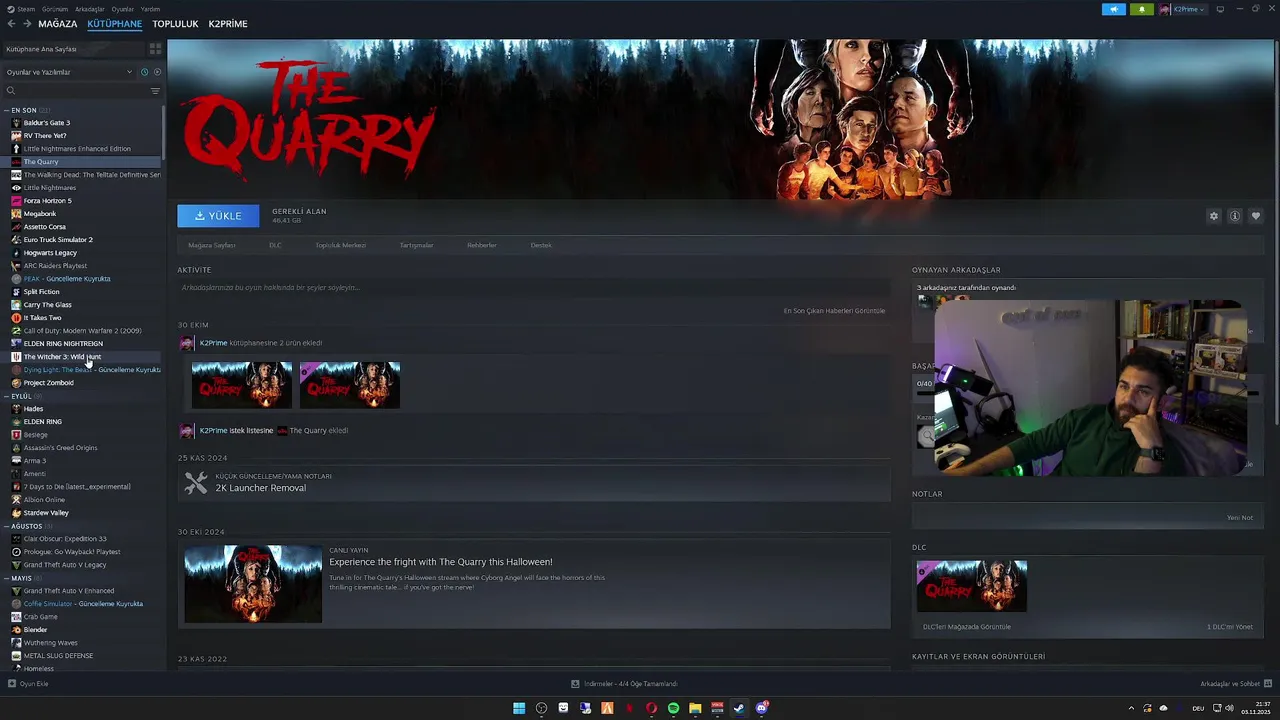Screen dimensions: 1280x720
Task: Open Arkadaşlar ve Sohbet
Action: click(x=1234, y=684)
